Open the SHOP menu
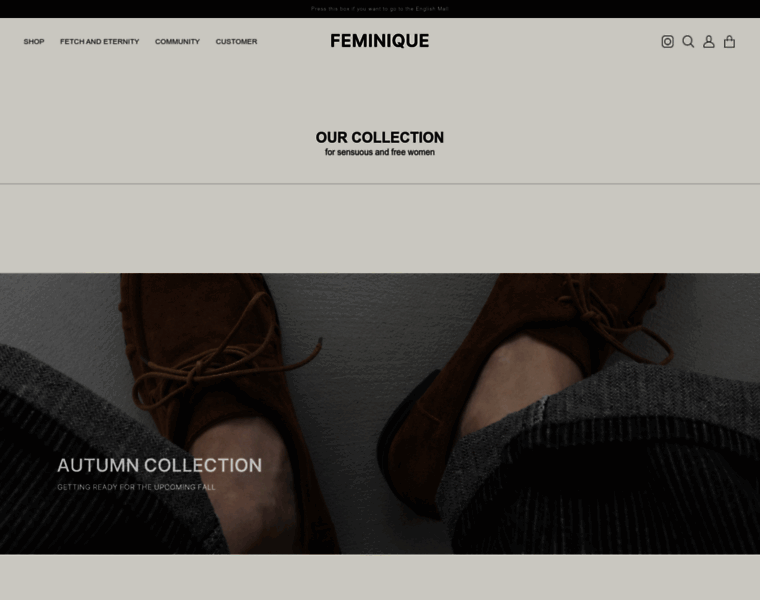This screenshot has width=760, height=600. [x=34, y=42]
